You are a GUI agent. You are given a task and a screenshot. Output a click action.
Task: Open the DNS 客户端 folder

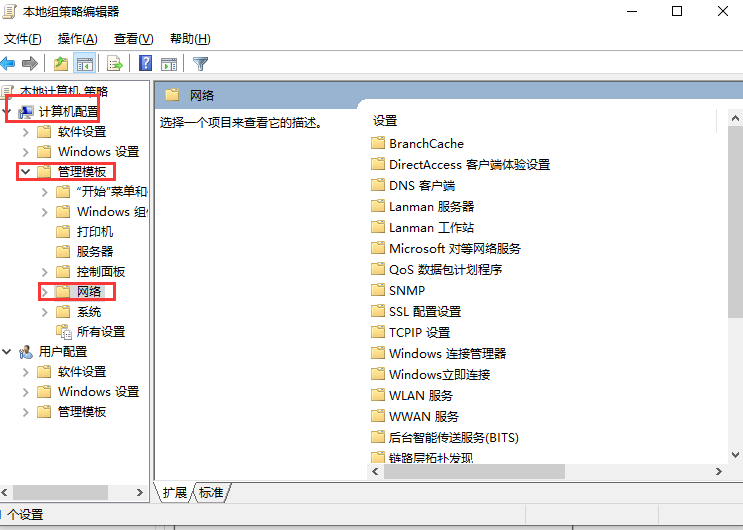pos(421,185)
